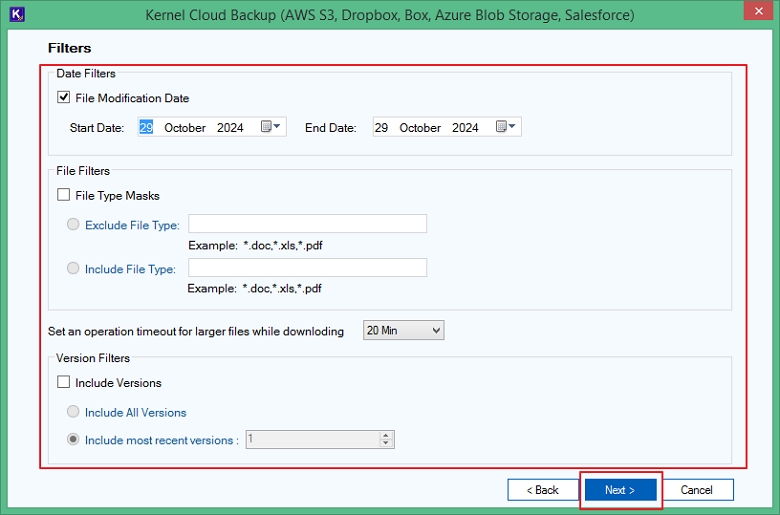The image size is (780, 515).
Task: Click the Cancel button
Action: tap(696, 490)
